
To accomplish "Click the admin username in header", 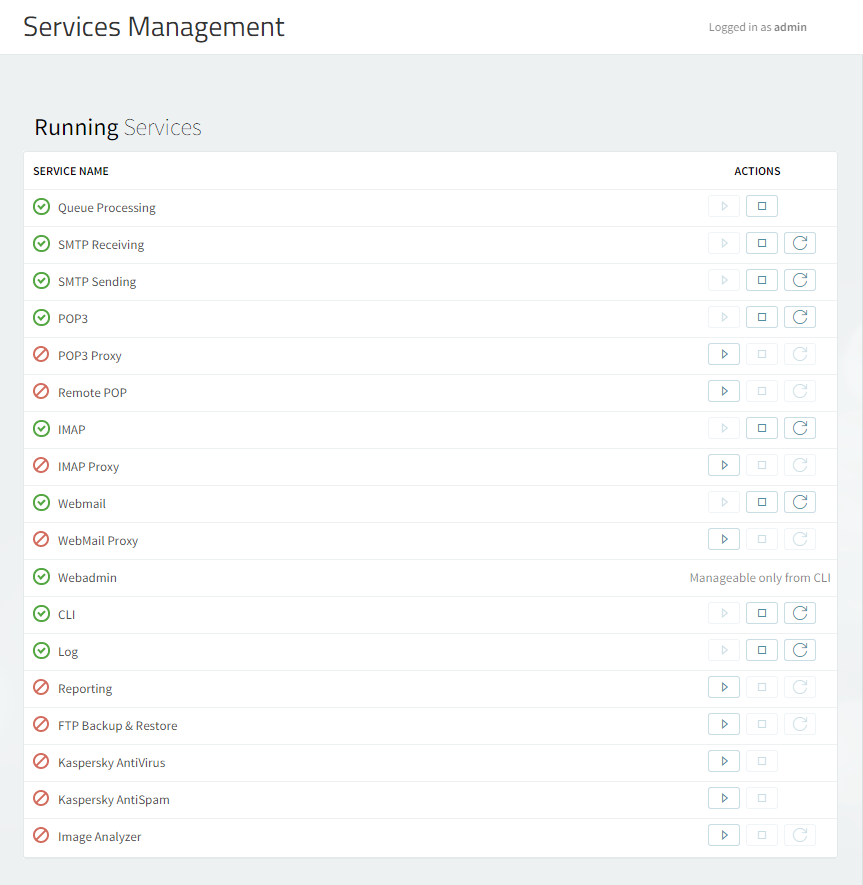I will click(790, 27).
